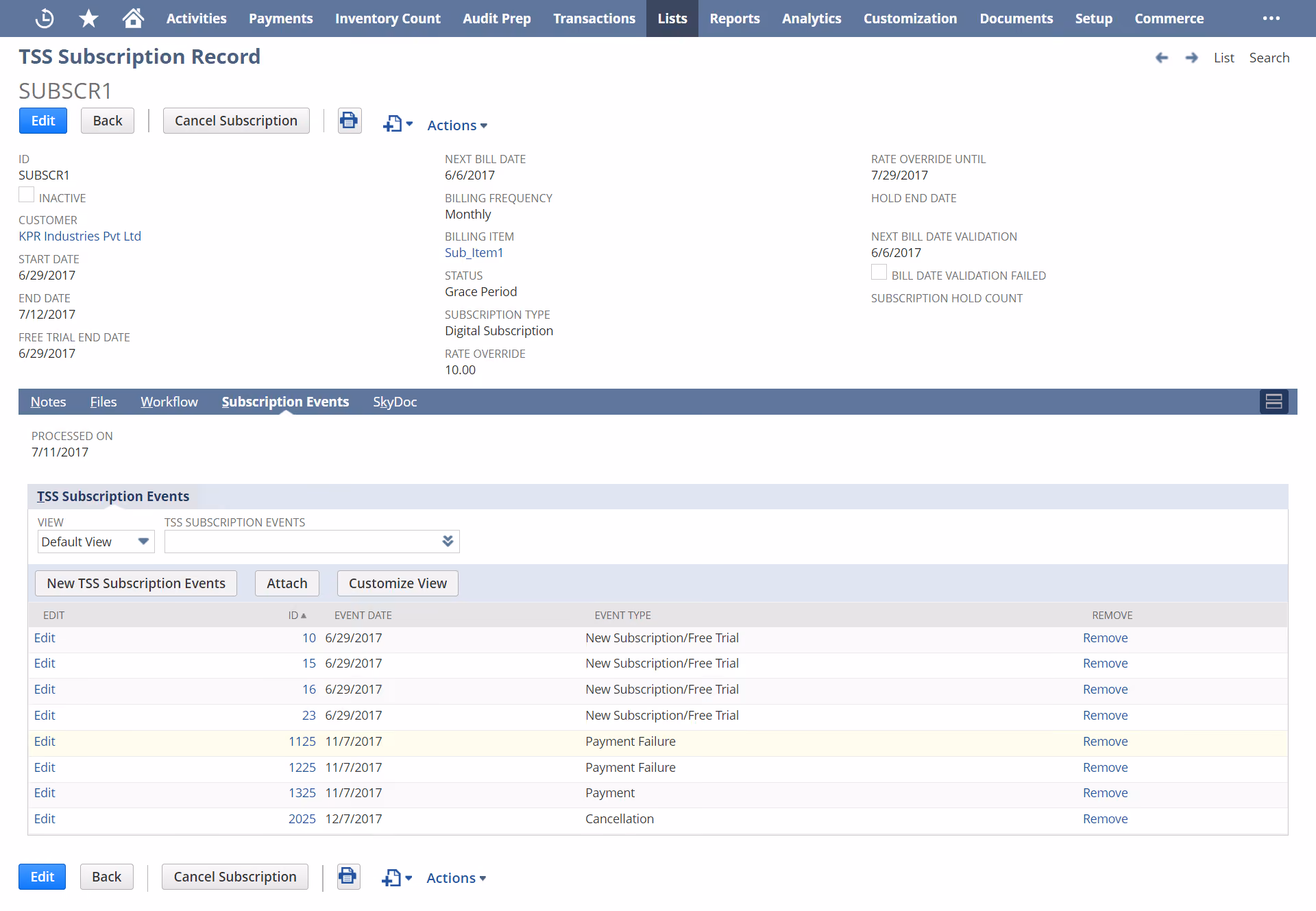Image resolution: width=1316 pixels, height=911 pixels.
Task: Click the bottom Back button
Action: pos(107,877)
